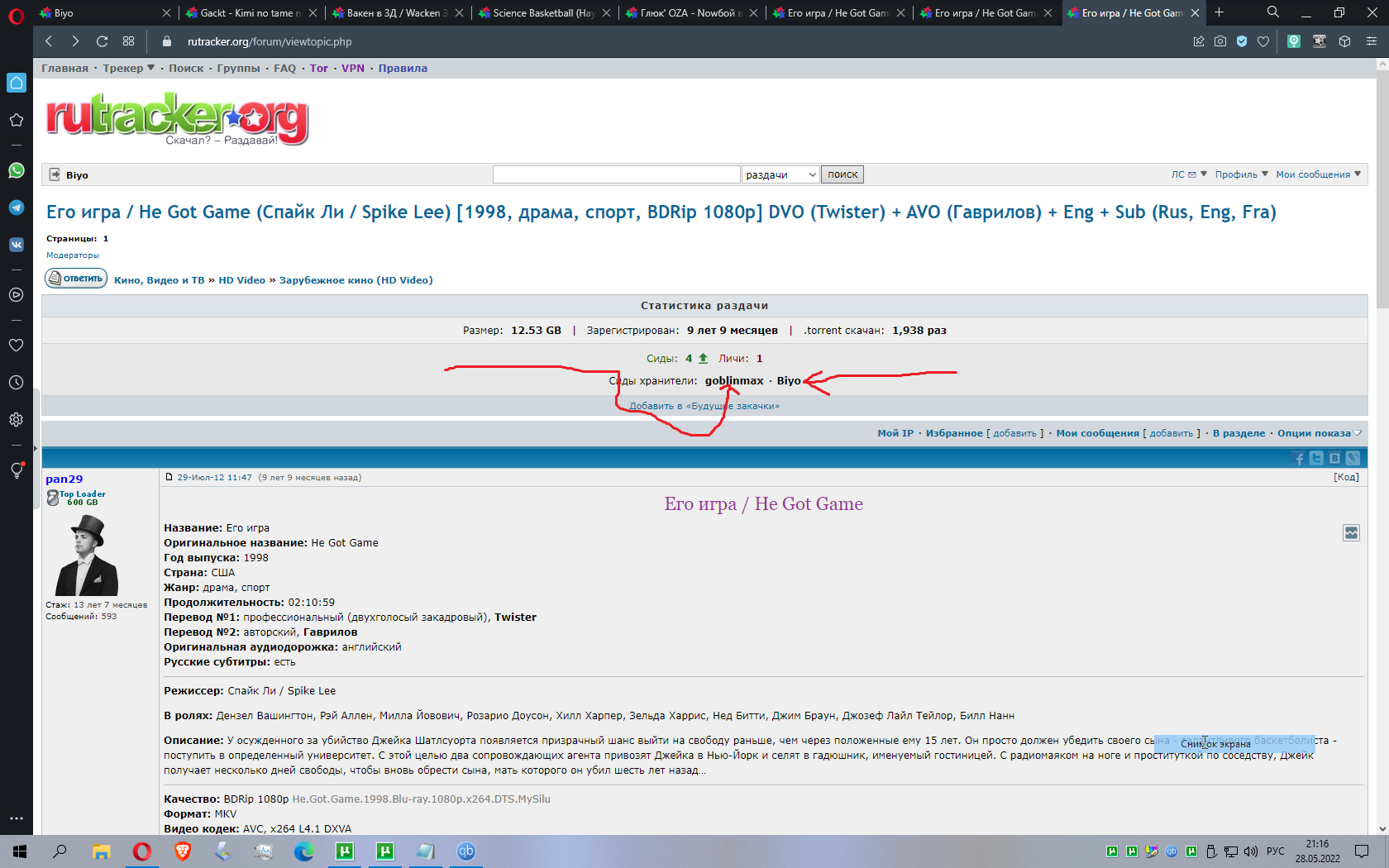Share post on VKontakte

pos(1334,458)
